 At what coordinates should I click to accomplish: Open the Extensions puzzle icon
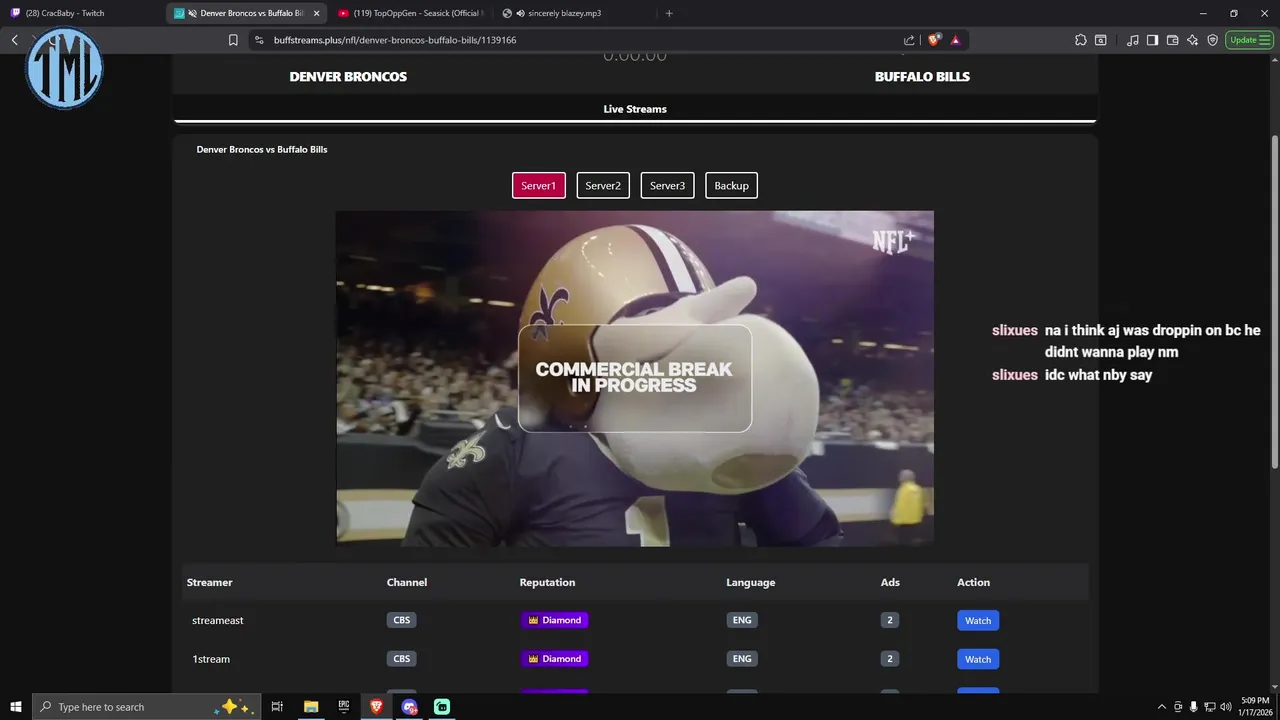tap(1081, 40)
